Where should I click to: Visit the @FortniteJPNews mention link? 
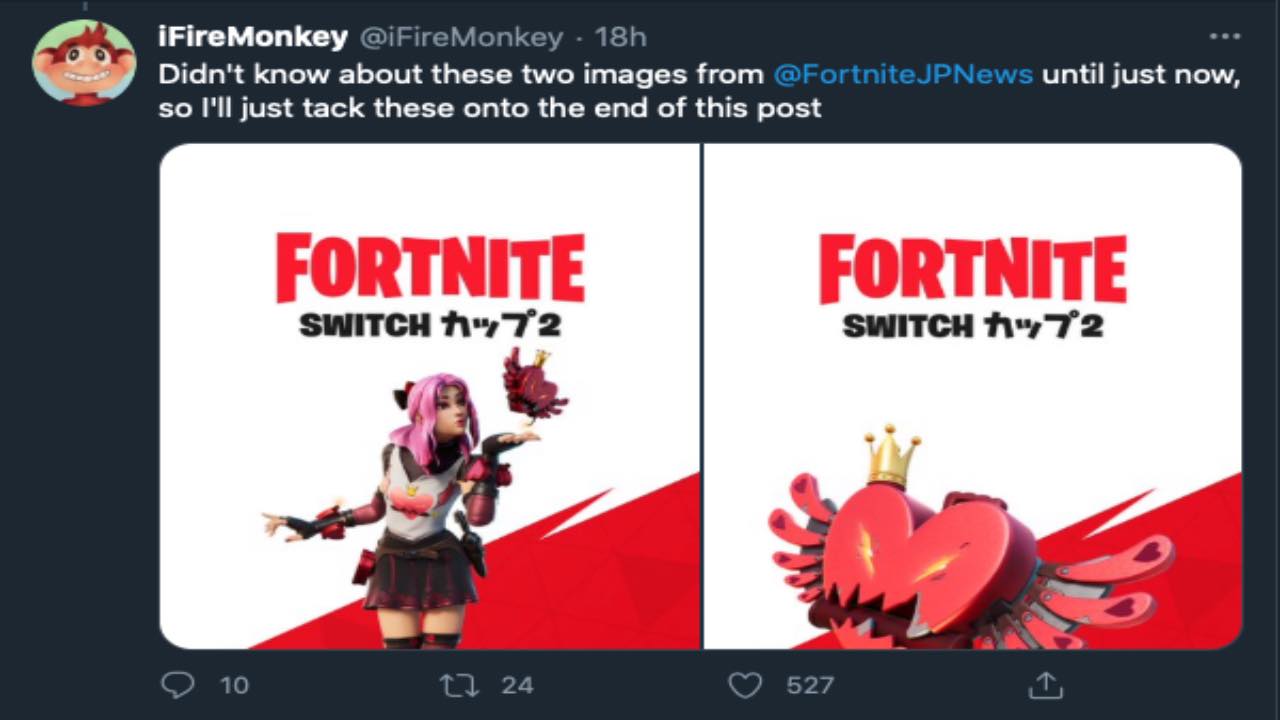pyautogui.click(x=903, y=74)
